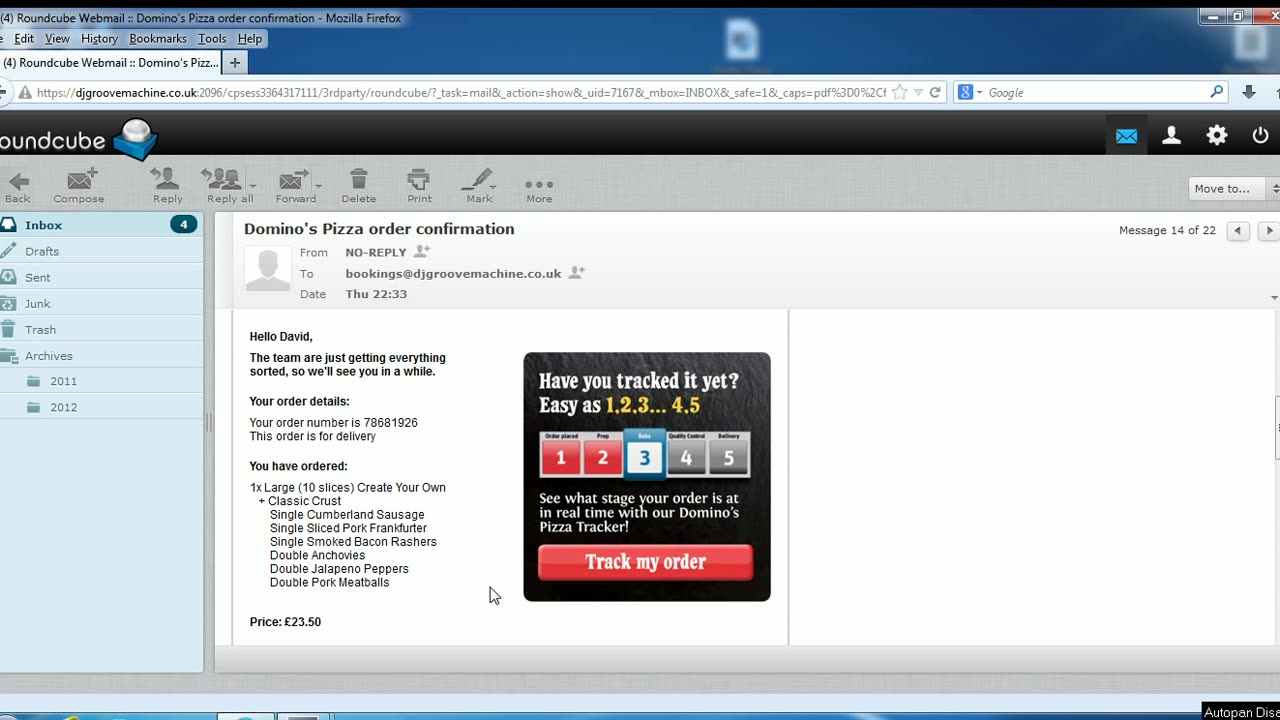The height and width of the screenshot is (720, 1280).
Task: Open a new Firefox tab
Action: (x=235, y=62)
